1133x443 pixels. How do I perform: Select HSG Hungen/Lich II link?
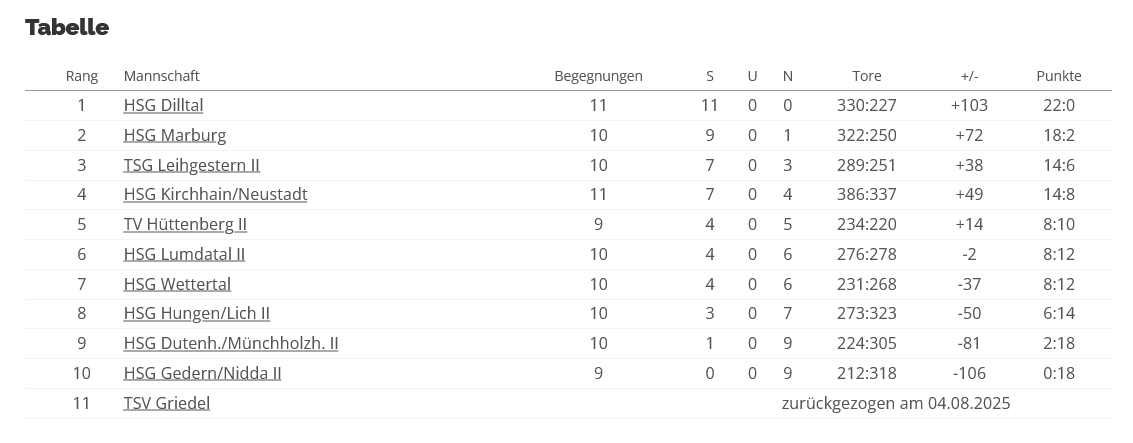click(x=196, y=313)
